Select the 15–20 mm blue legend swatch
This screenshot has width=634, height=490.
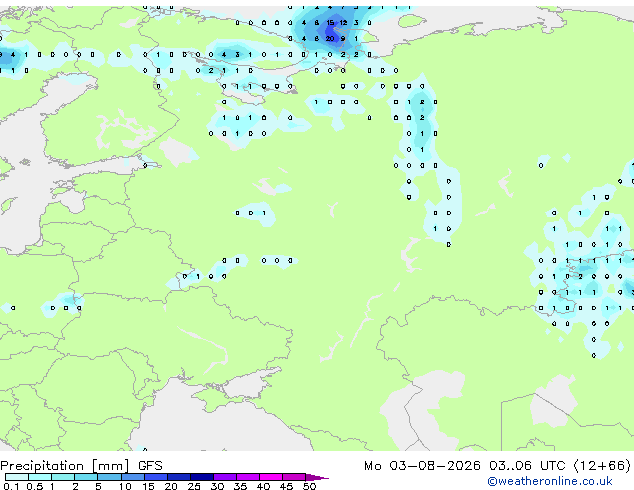pyautogui.click(x=156, y=477)
